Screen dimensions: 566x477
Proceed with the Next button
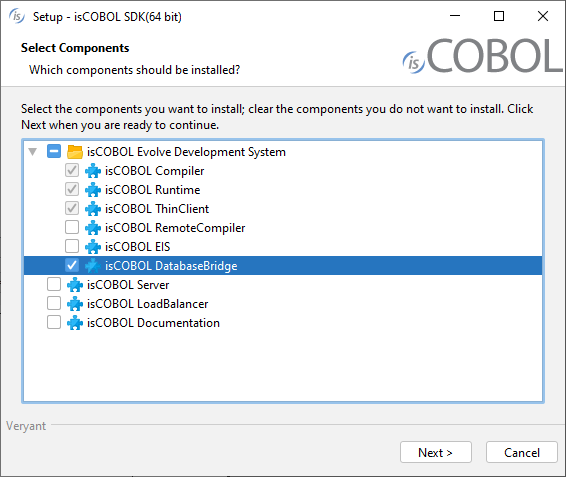436,452
